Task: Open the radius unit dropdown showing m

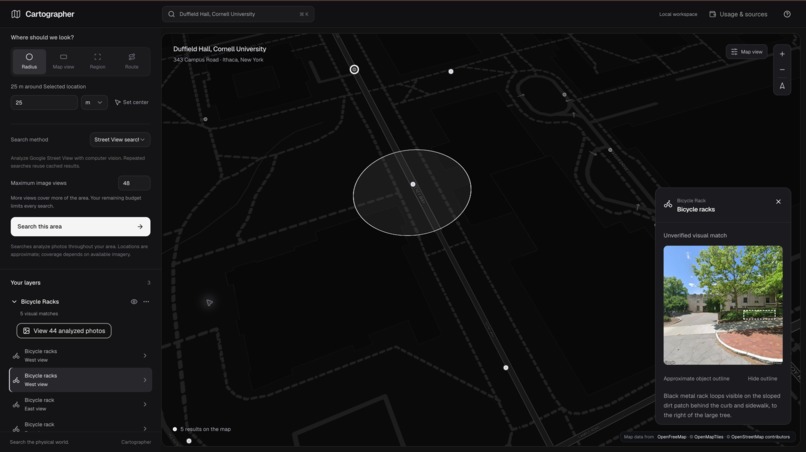Action: (94, 102)
